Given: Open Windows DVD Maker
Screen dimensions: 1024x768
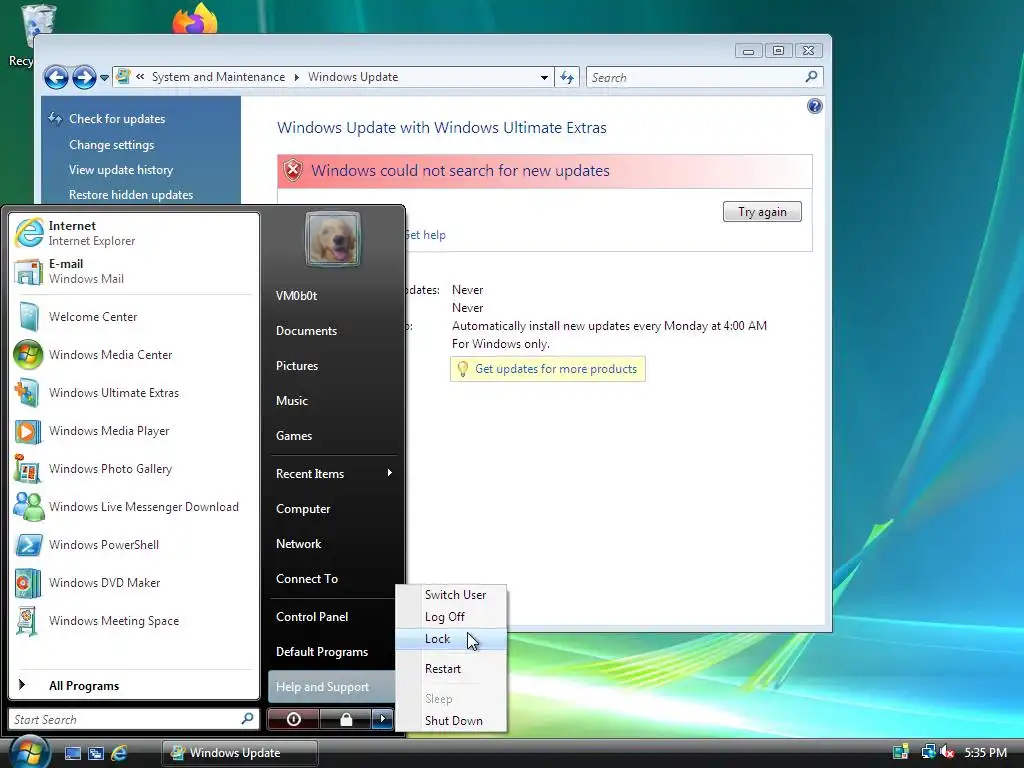Looking at the screenshot, I should click(x=134, y=583).
